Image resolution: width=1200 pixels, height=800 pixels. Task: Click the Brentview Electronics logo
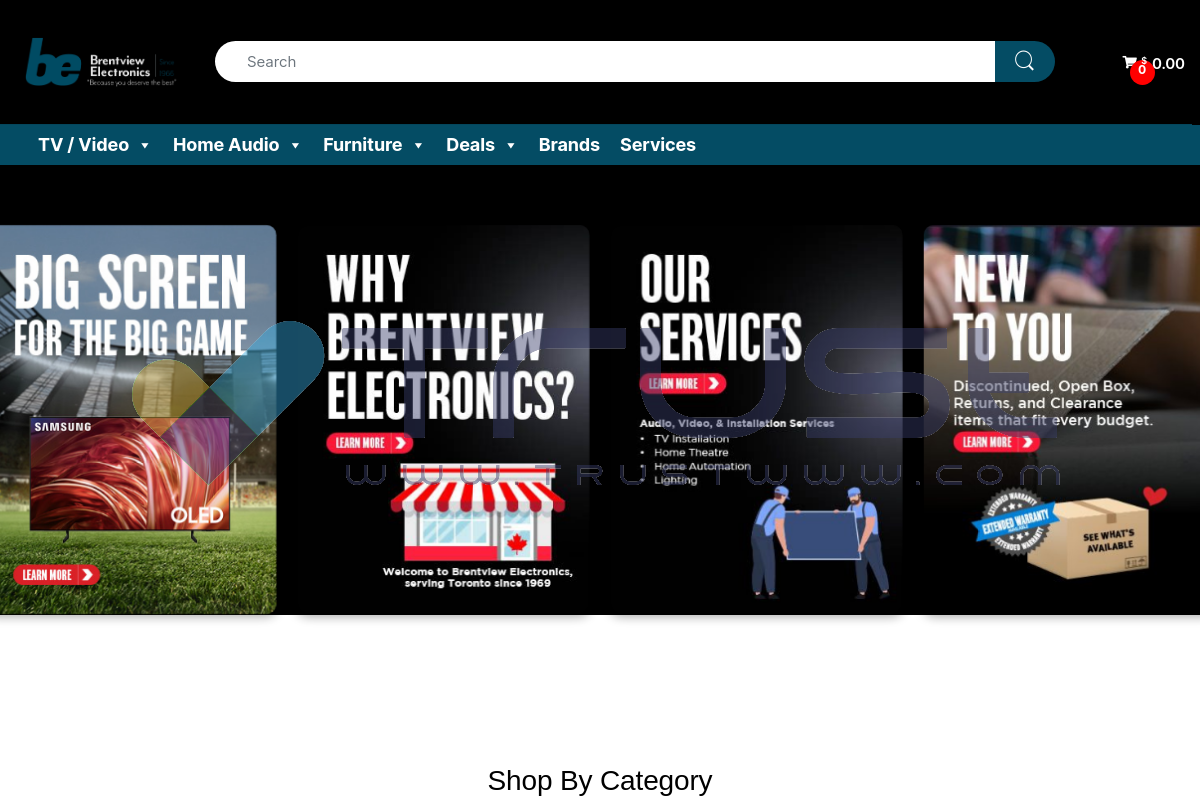(x=101, y=62)
